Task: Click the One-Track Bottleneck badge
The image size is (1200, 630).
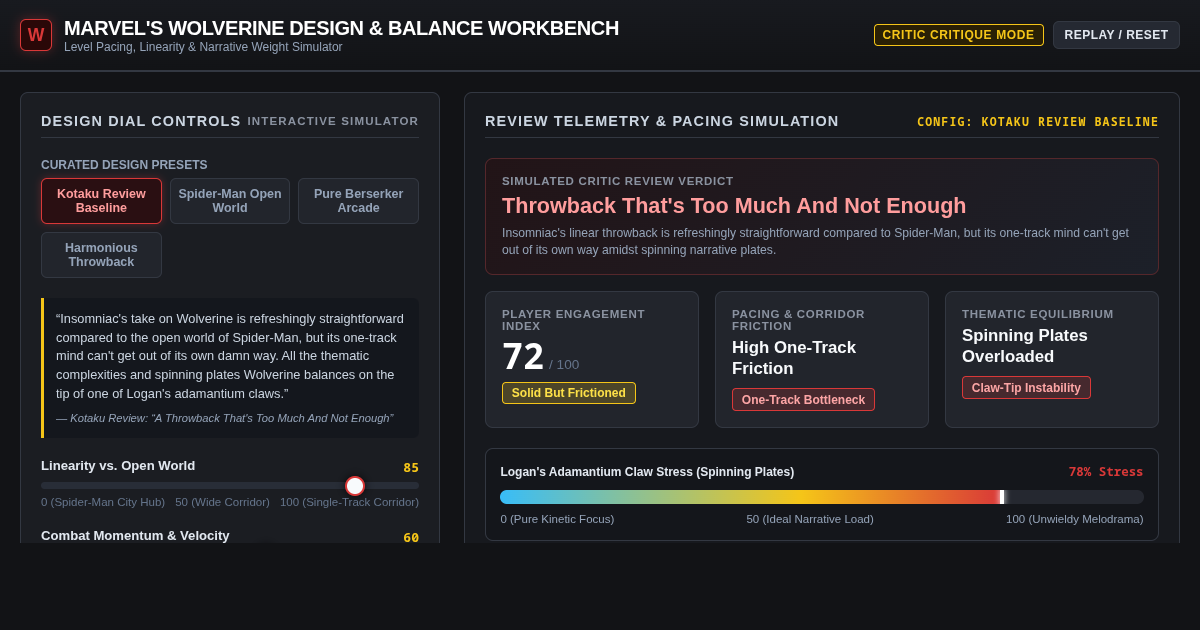Action: tap(803, 400)
